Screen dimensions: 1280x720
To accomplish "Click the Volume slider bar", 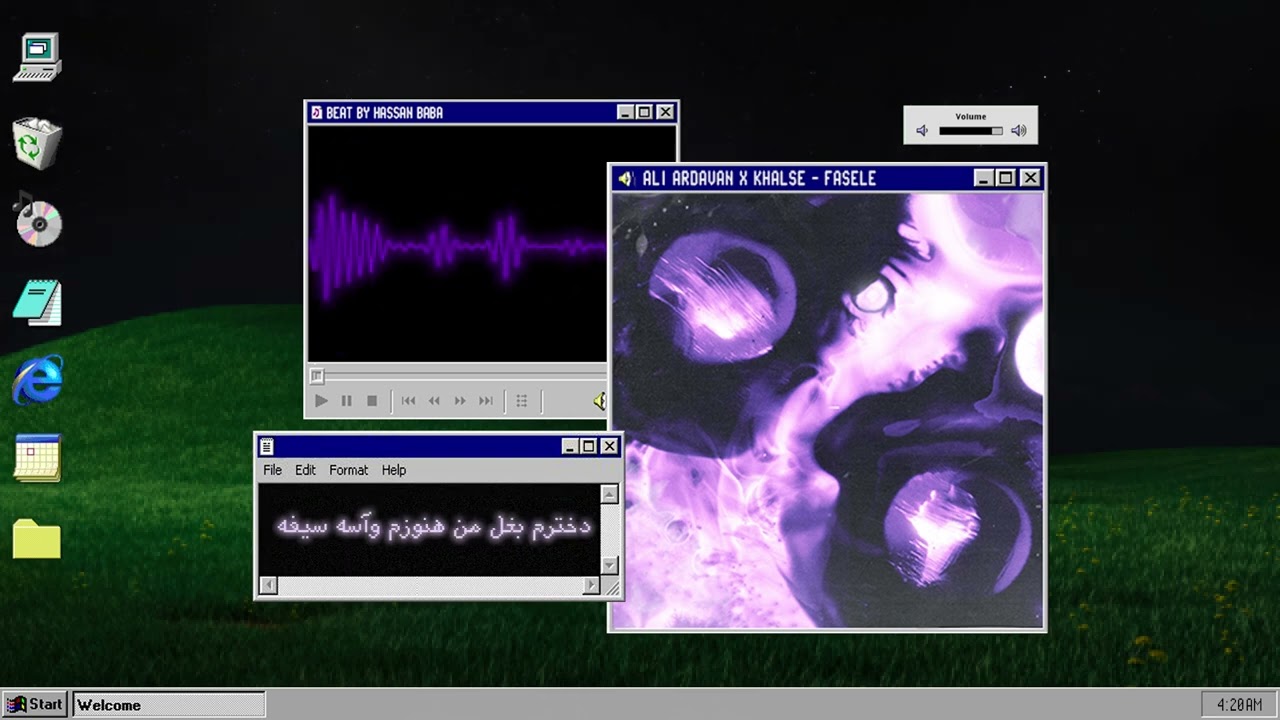I will pos(970,131).
